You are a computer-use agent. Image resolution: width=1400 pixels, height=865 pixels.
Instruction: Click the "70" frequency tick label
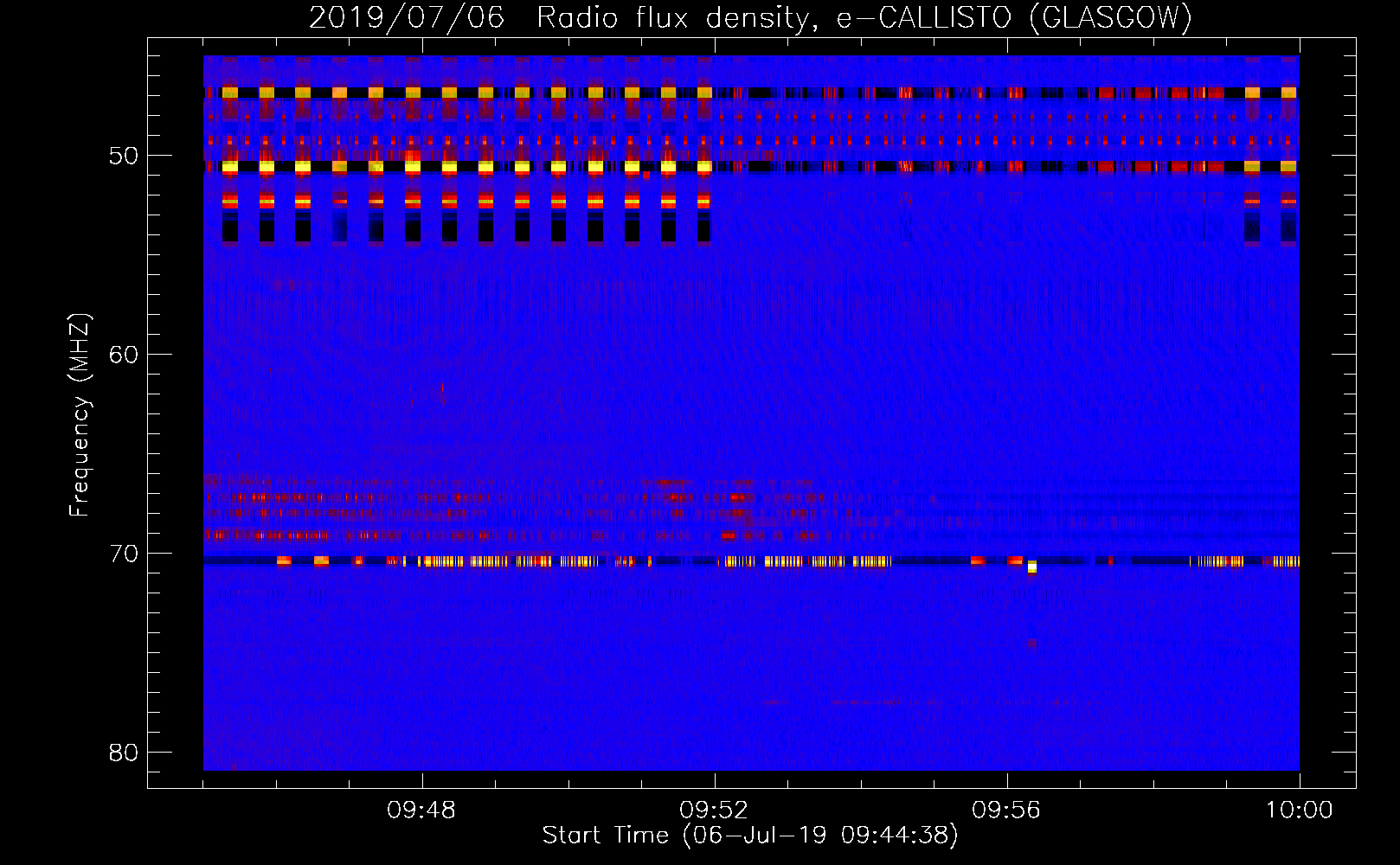124,554
